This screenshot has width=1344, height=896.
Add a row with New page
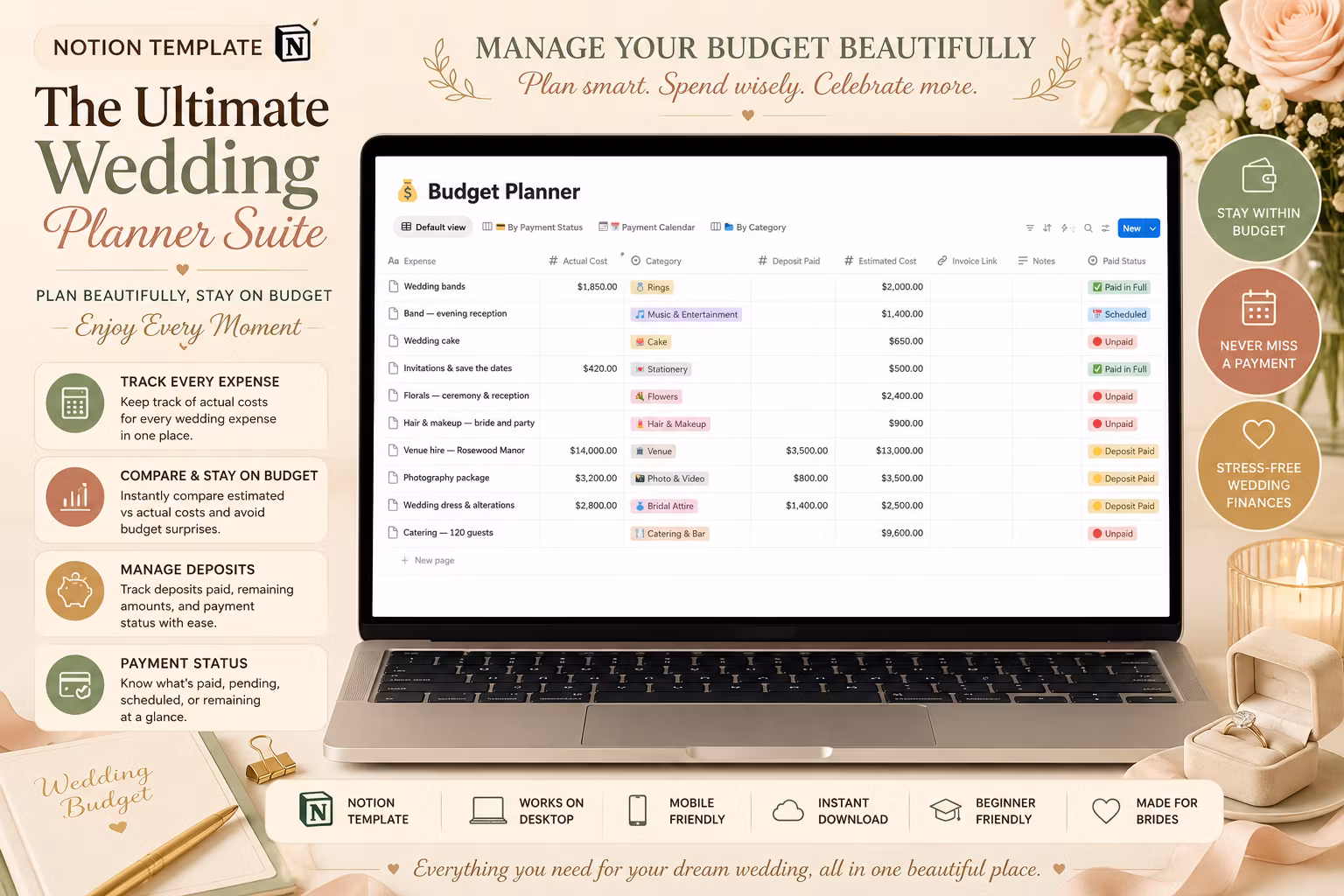point(428,560)
